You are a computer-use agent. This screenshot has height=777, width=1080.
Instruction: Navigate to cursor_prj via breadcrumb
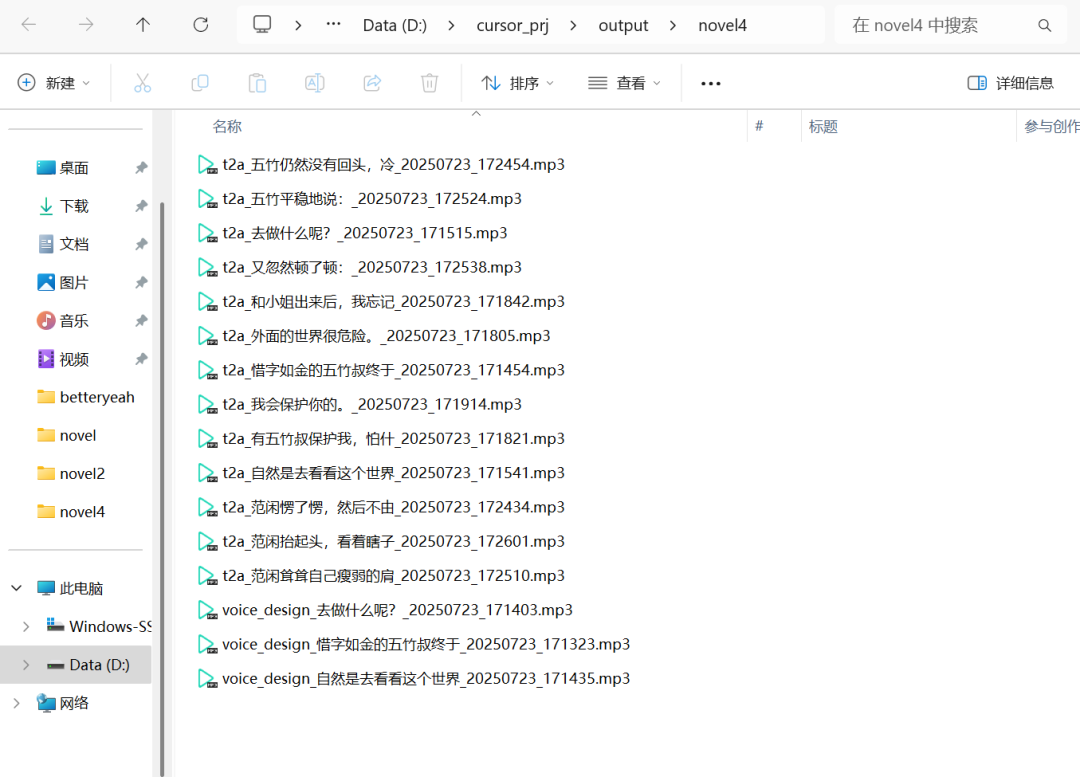(x=512, y=25)
